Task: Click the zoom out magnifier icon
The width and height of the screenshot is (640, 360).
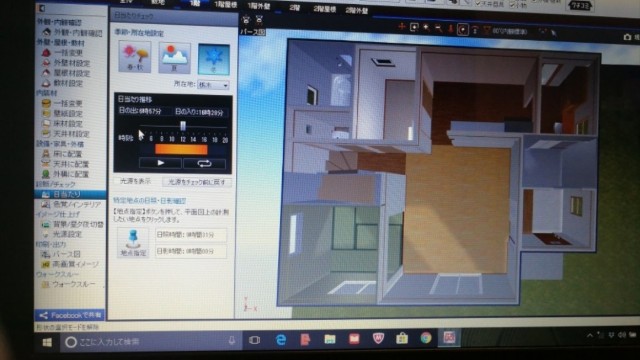Action: point(438,28)
